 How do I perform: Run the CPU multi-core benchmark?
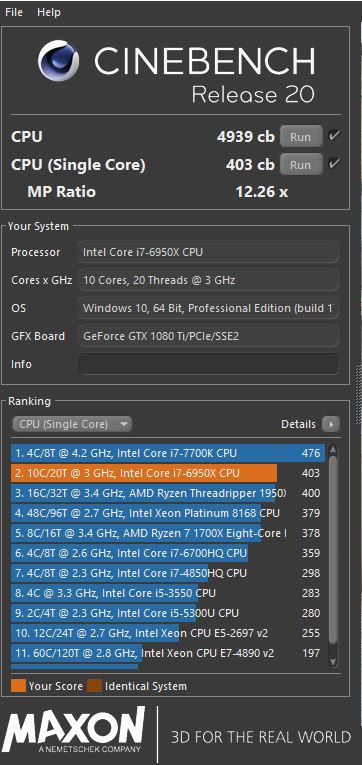tap(301, 137)
